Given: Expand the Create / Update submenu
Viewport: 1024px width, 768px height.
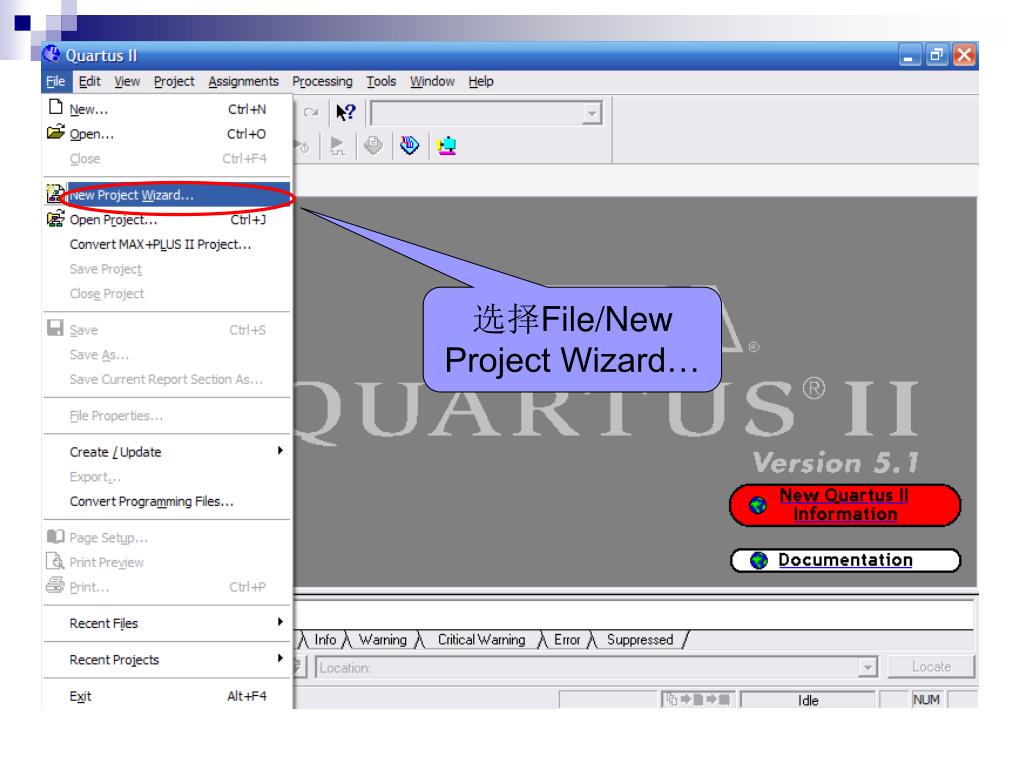Looking at the screenshot, I should (280, 451).
